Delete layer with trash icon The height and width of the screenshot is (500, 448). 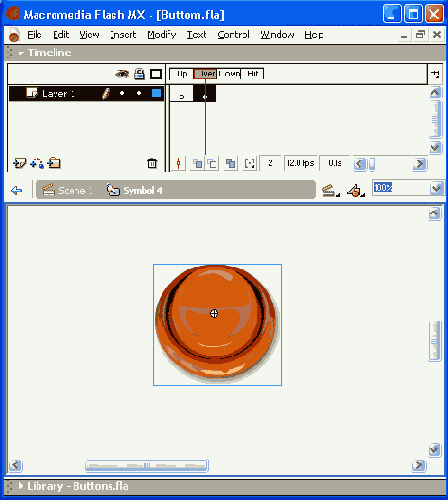pos(152,163)
